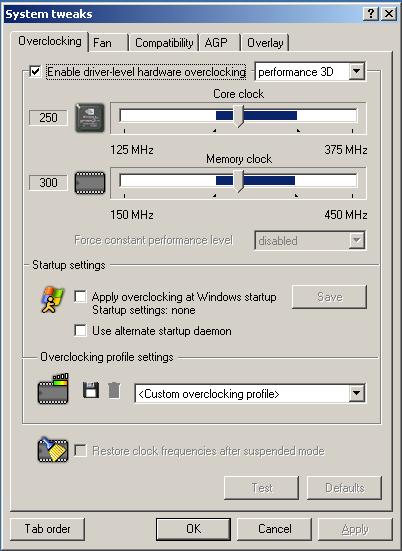
Task: Click the trash can delete profile icon
Action: click(114, 390)
